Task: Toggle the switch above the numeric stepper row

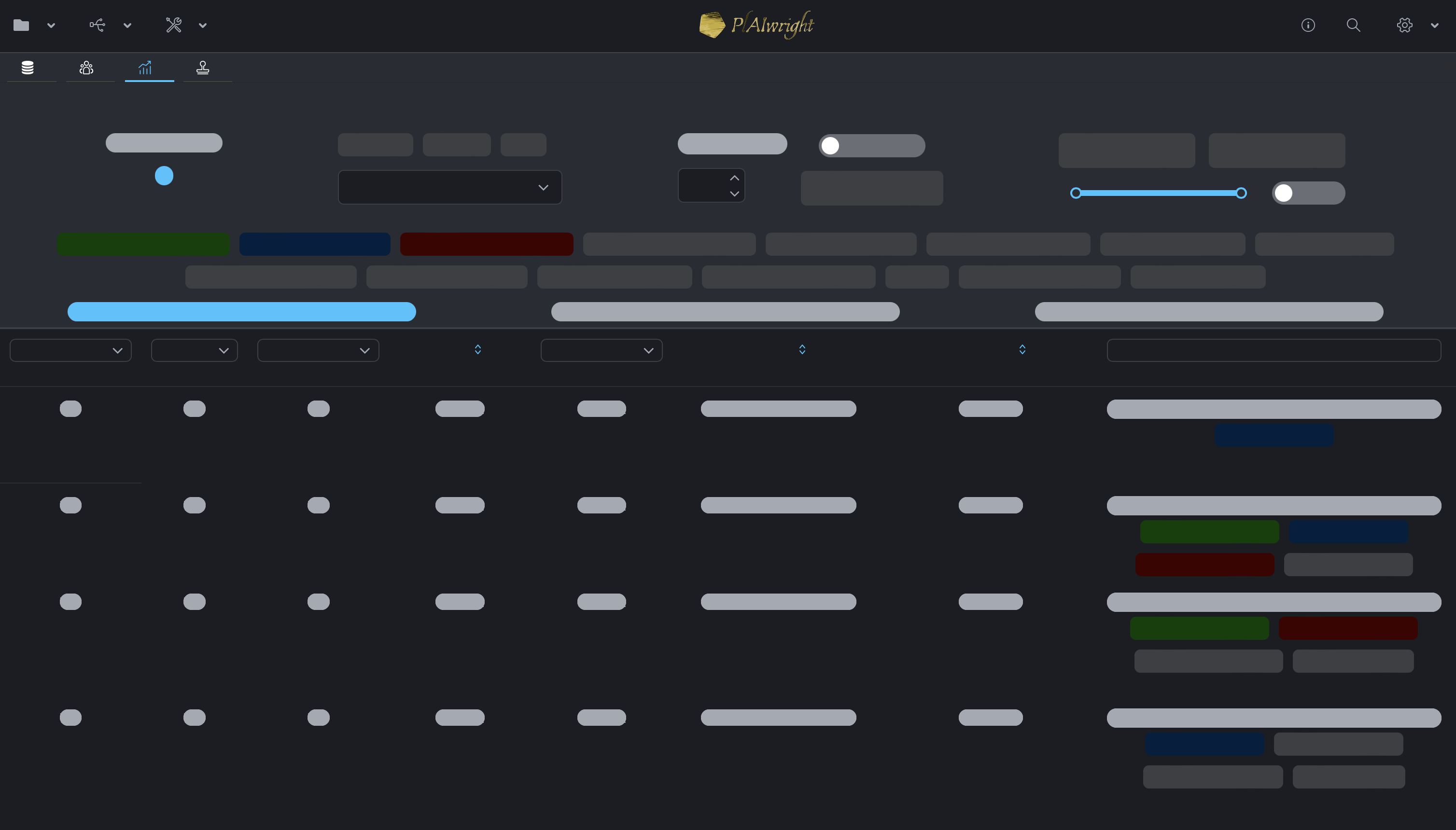Action: point(871,146)
